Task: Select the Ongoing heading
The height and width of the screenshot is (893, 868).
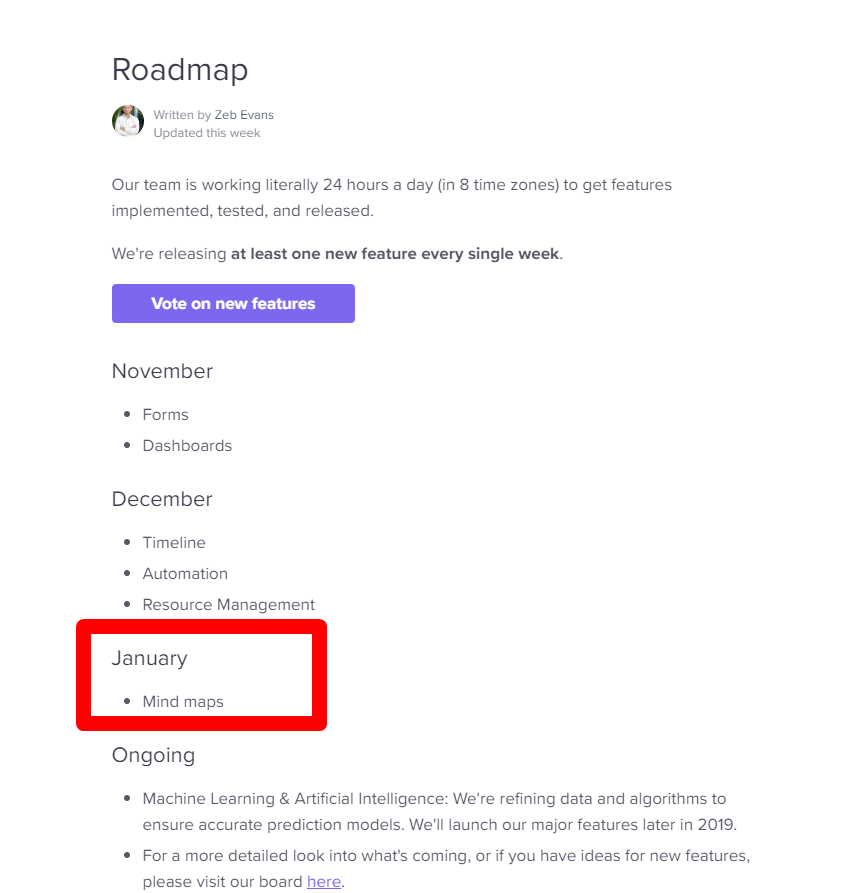Action: point(153,755)
